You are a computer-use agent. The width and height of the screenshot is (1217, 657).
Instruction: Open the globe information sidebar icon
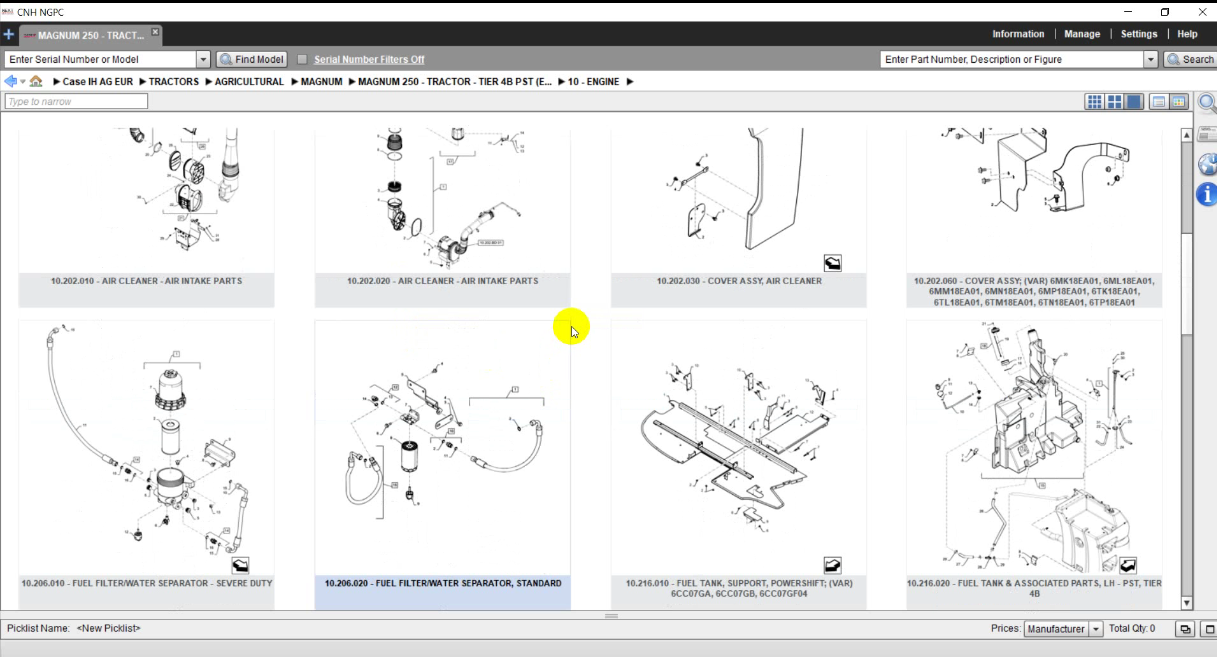click(1207, 164)
